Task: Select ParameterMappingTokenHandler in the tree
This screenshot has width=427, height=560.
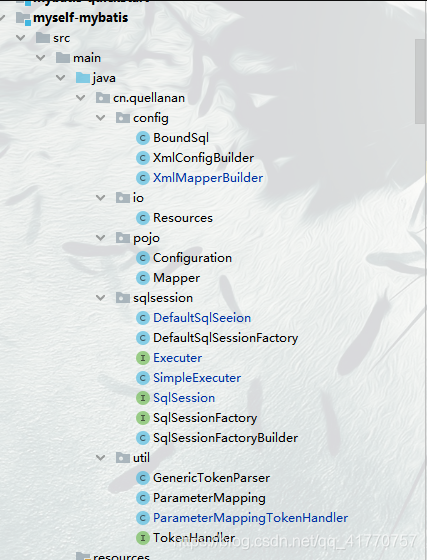Action: (250, 518)
